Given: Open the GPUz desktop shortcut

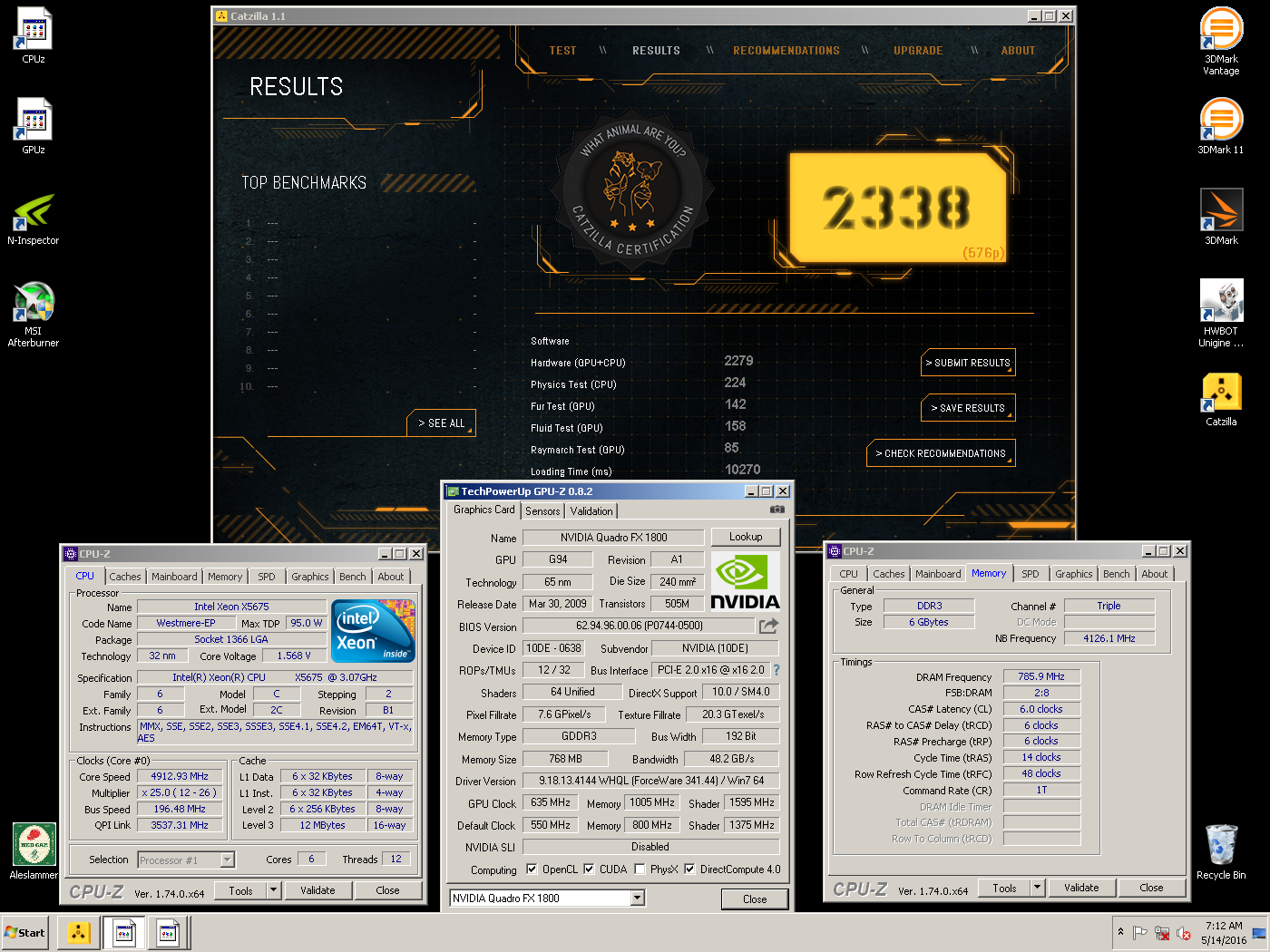Looking at the screenshot, I should (x=34, y=126).
